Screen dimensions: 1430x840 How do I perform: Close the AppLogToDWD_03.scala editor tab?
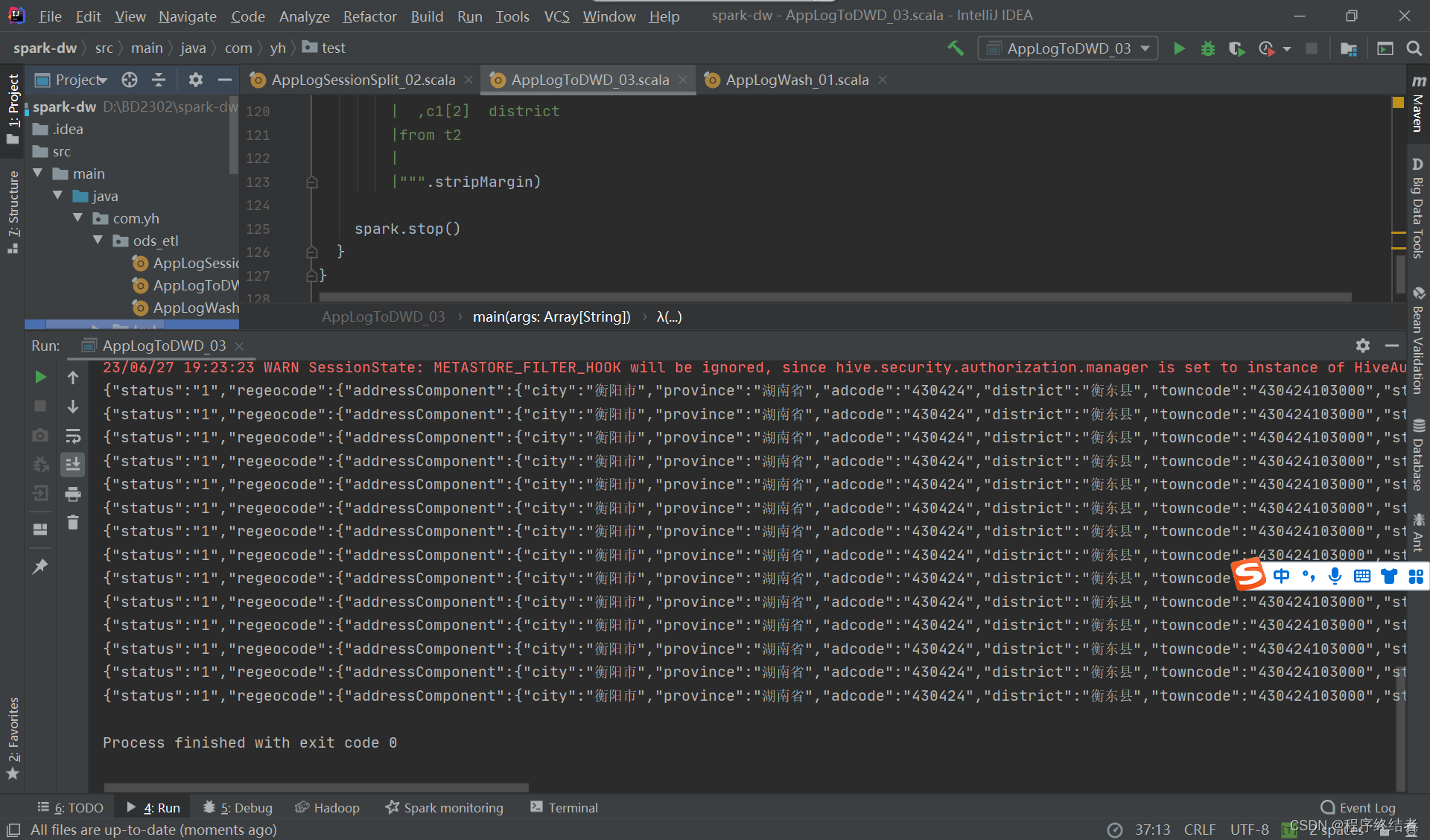tap(683, 80)
